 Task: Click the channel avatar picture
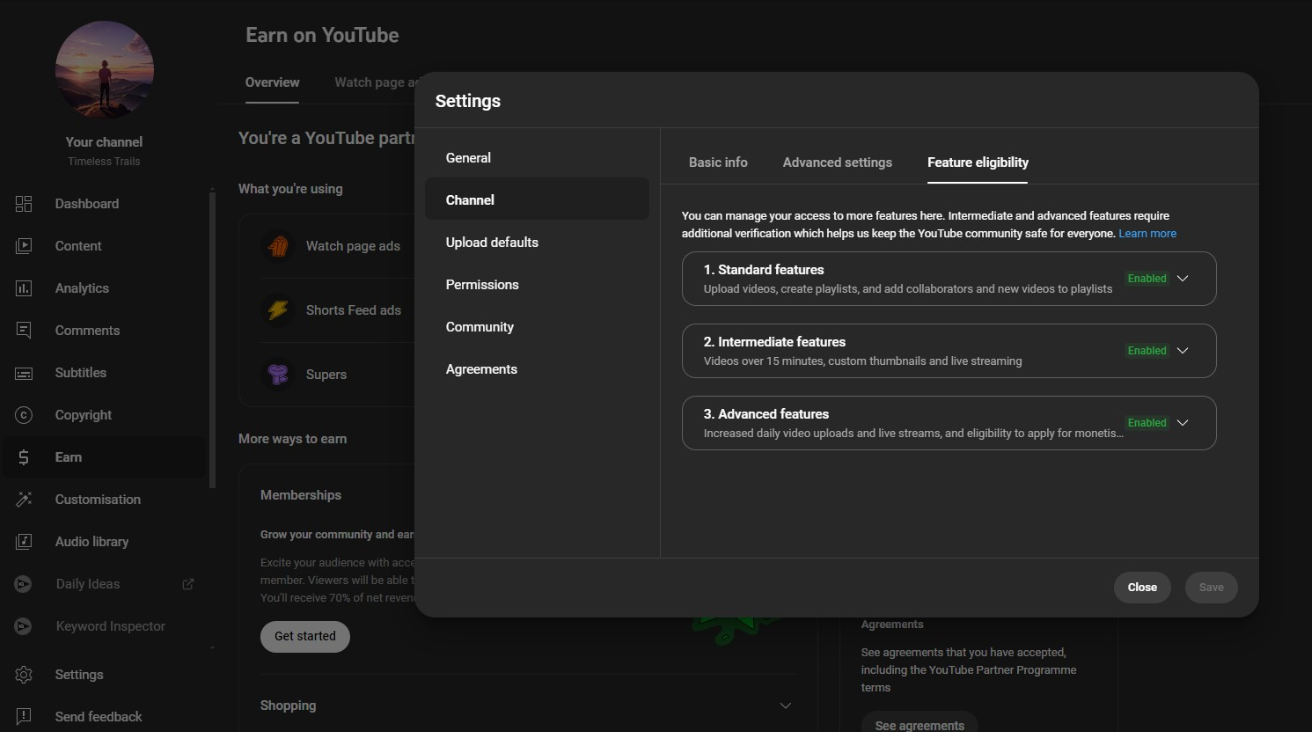(104, 70)
